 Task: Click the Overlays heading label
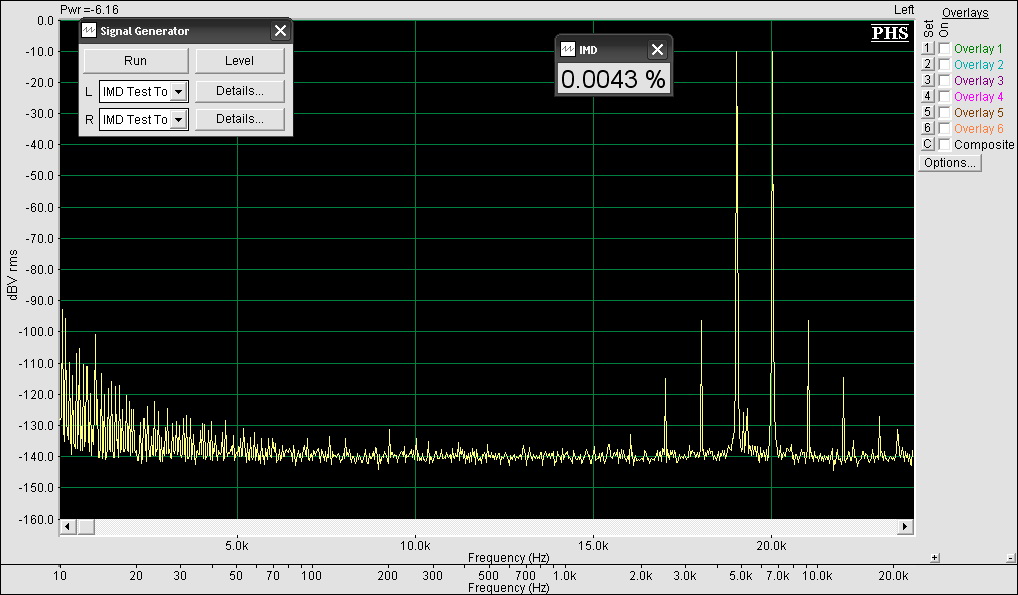(x=965, y=13)
